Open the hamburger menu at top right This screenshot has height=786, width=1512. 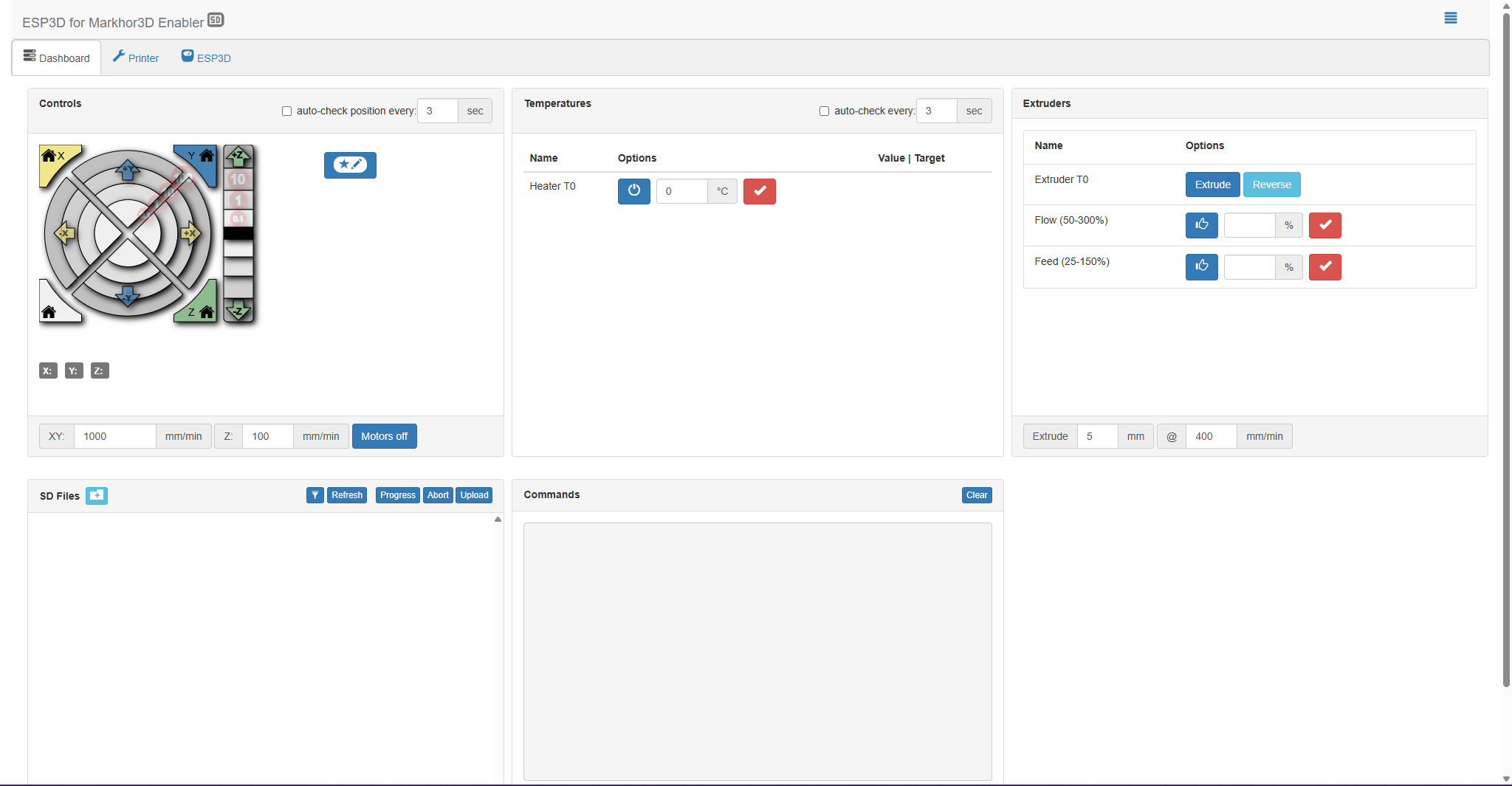point(1450,18)
